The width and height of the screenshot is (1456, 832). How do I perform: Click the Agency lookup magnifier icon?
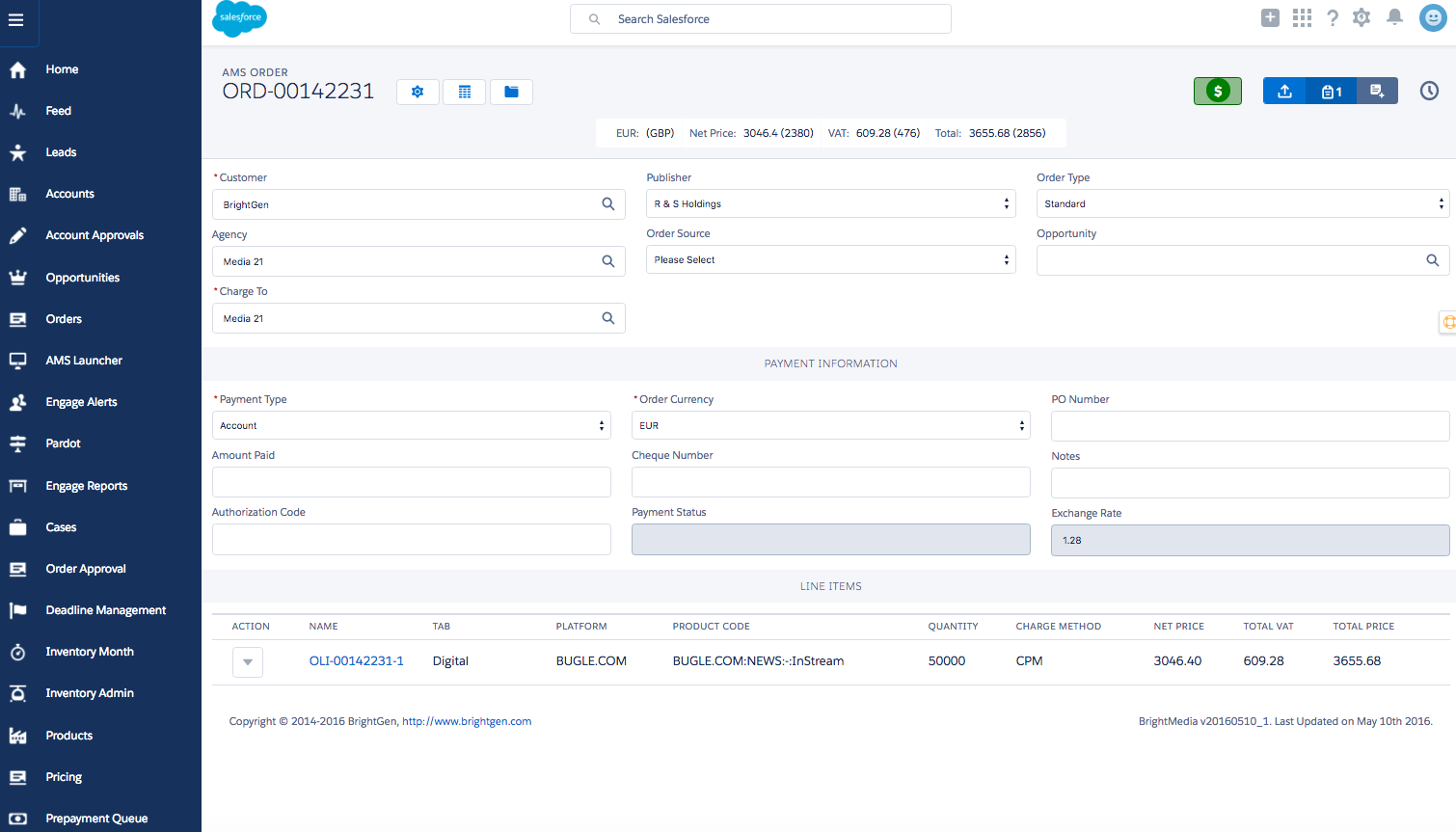tap(608, 261)
